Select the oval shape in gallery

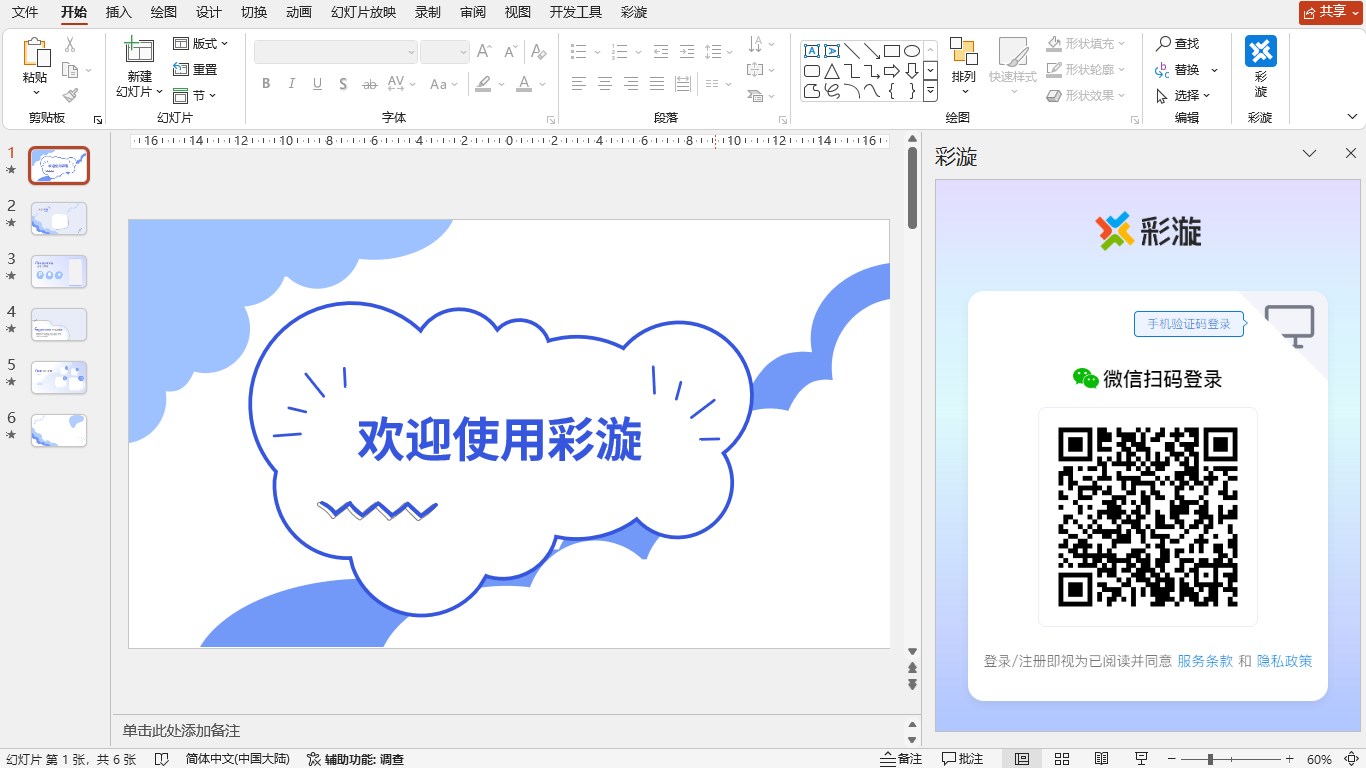[x=911, y=51]
